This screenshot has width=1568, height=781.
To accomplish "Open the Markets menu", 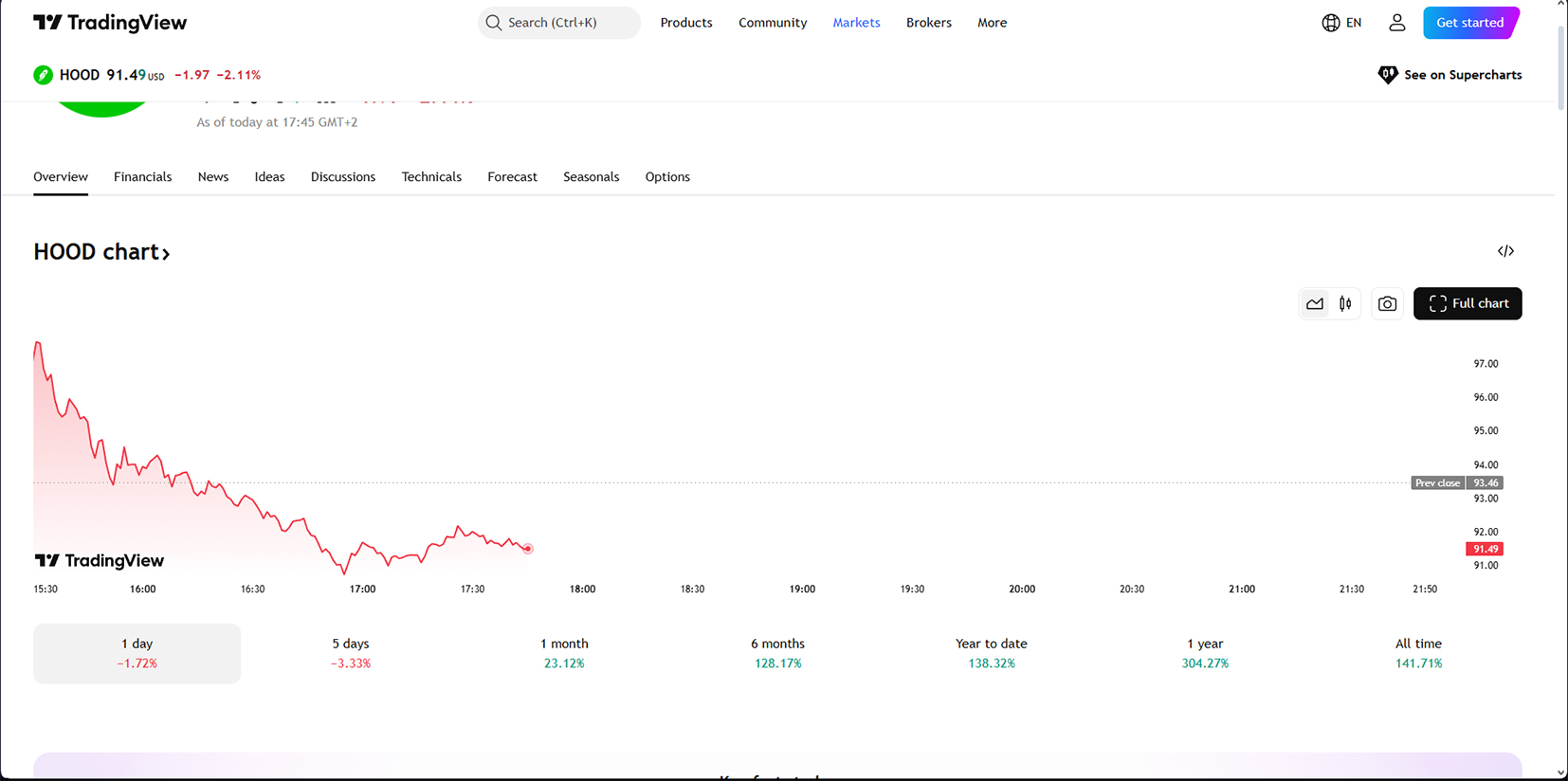I will (x=856, y=23).
